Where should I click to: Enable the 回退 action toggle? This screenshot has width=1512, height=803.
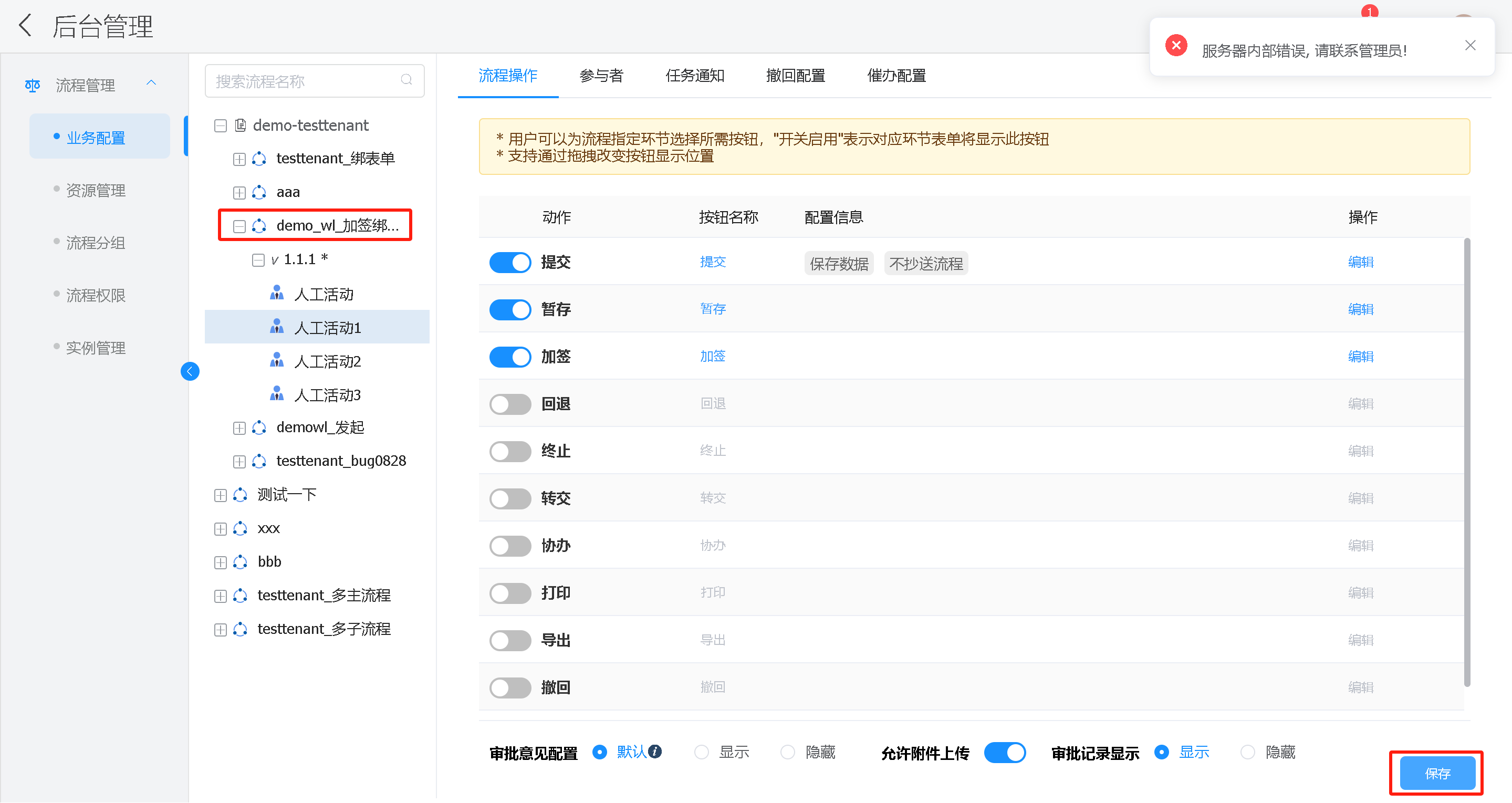509,404
